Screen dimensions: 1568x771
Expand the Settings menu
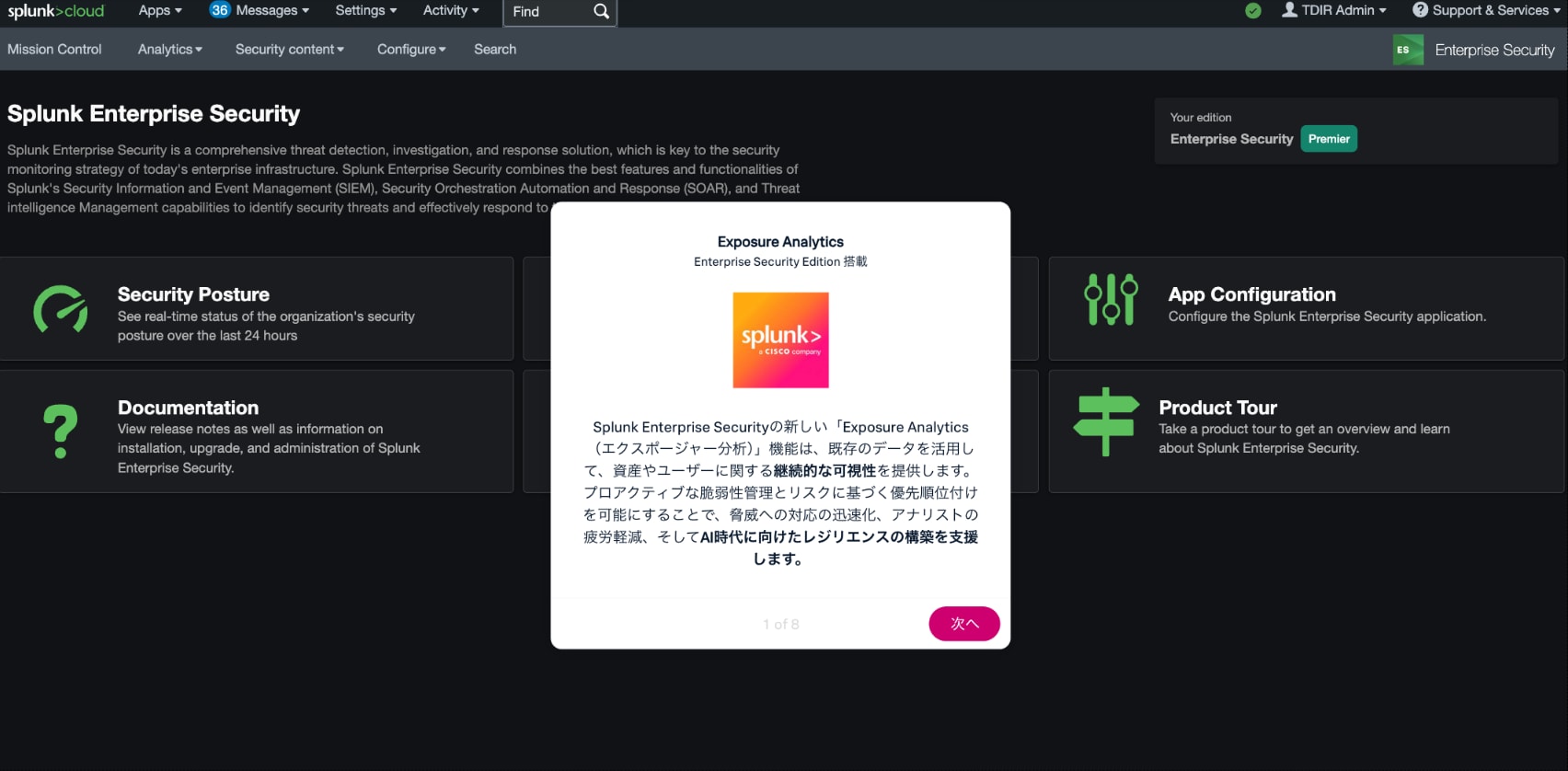[x=366, y=10]
